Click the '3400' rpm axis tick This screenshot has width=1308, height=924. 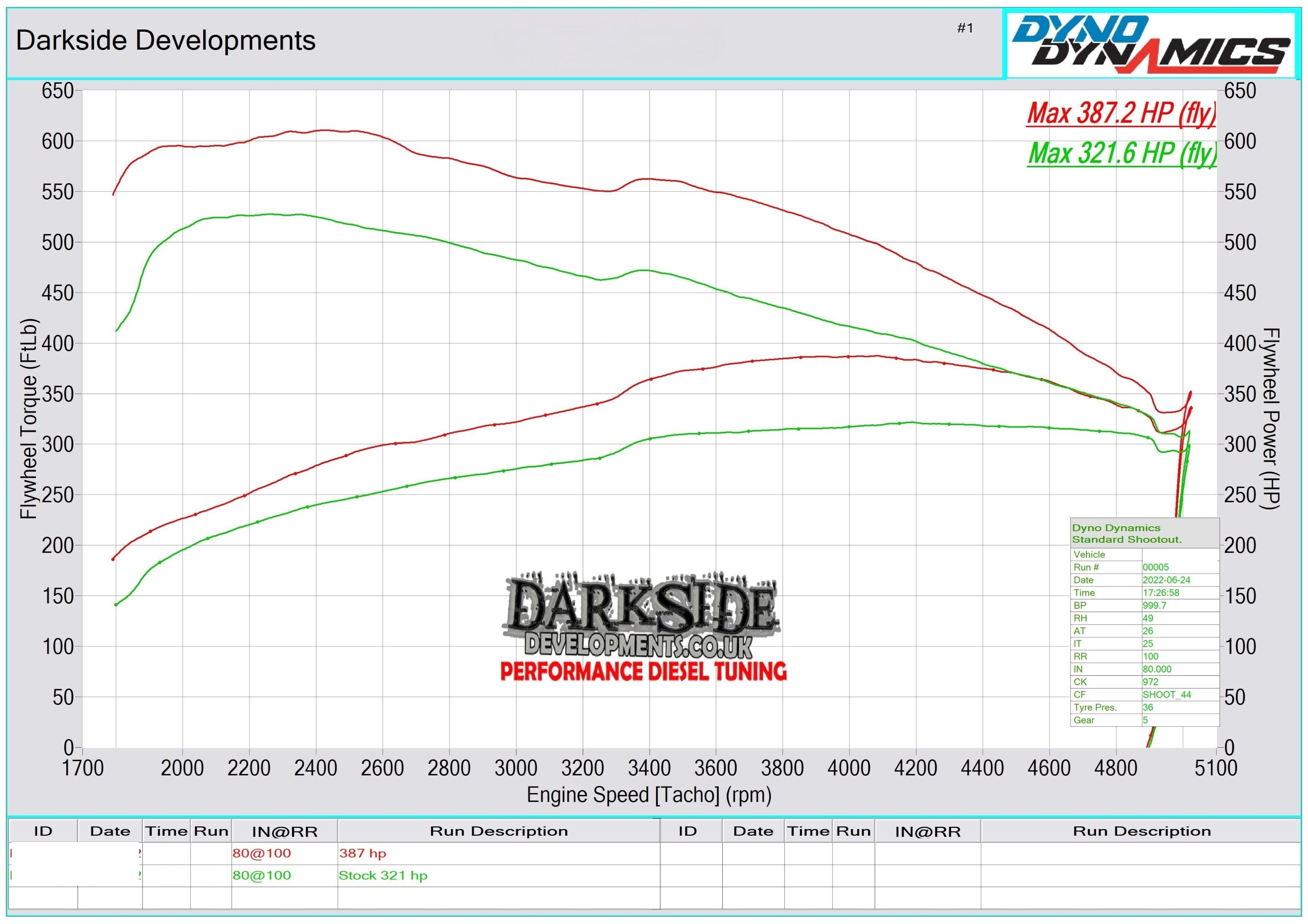point(650,768)
